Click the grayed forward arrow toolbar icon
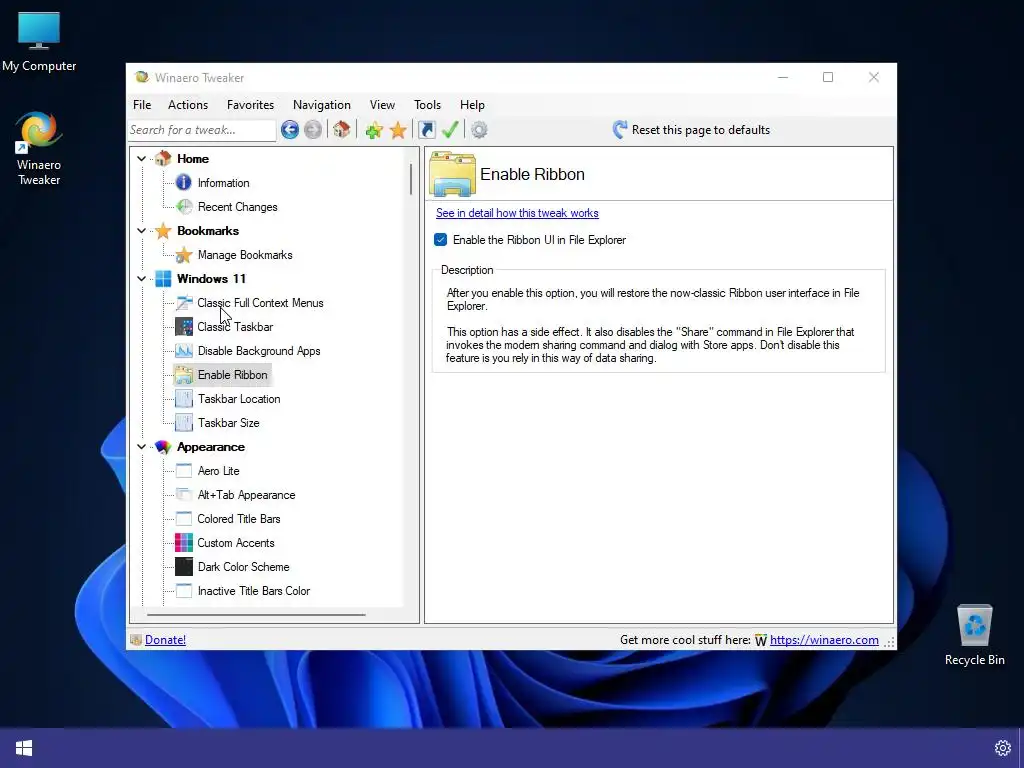This screenshot has height=768, width=1024. [313, 130]
